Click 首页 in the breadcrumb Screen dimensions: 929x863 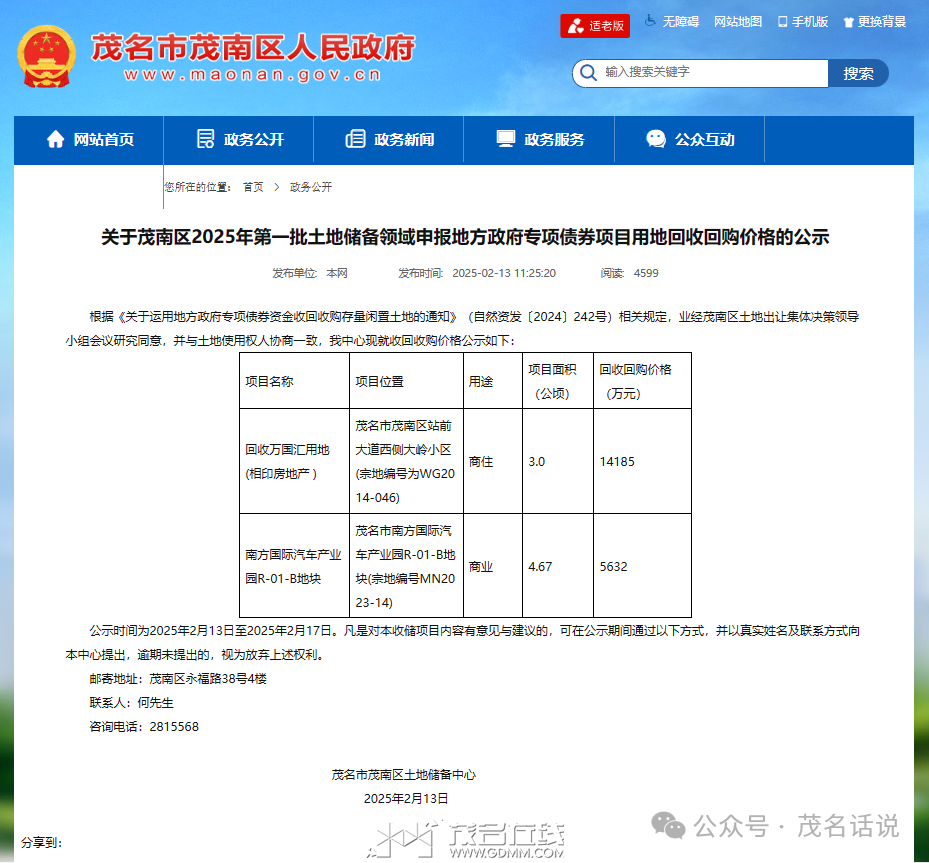[253, 187]
